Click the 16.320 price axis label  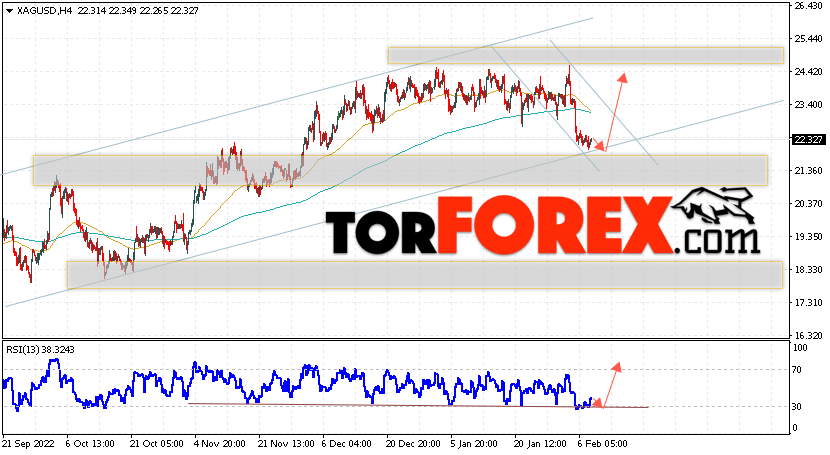coord(808,336)
